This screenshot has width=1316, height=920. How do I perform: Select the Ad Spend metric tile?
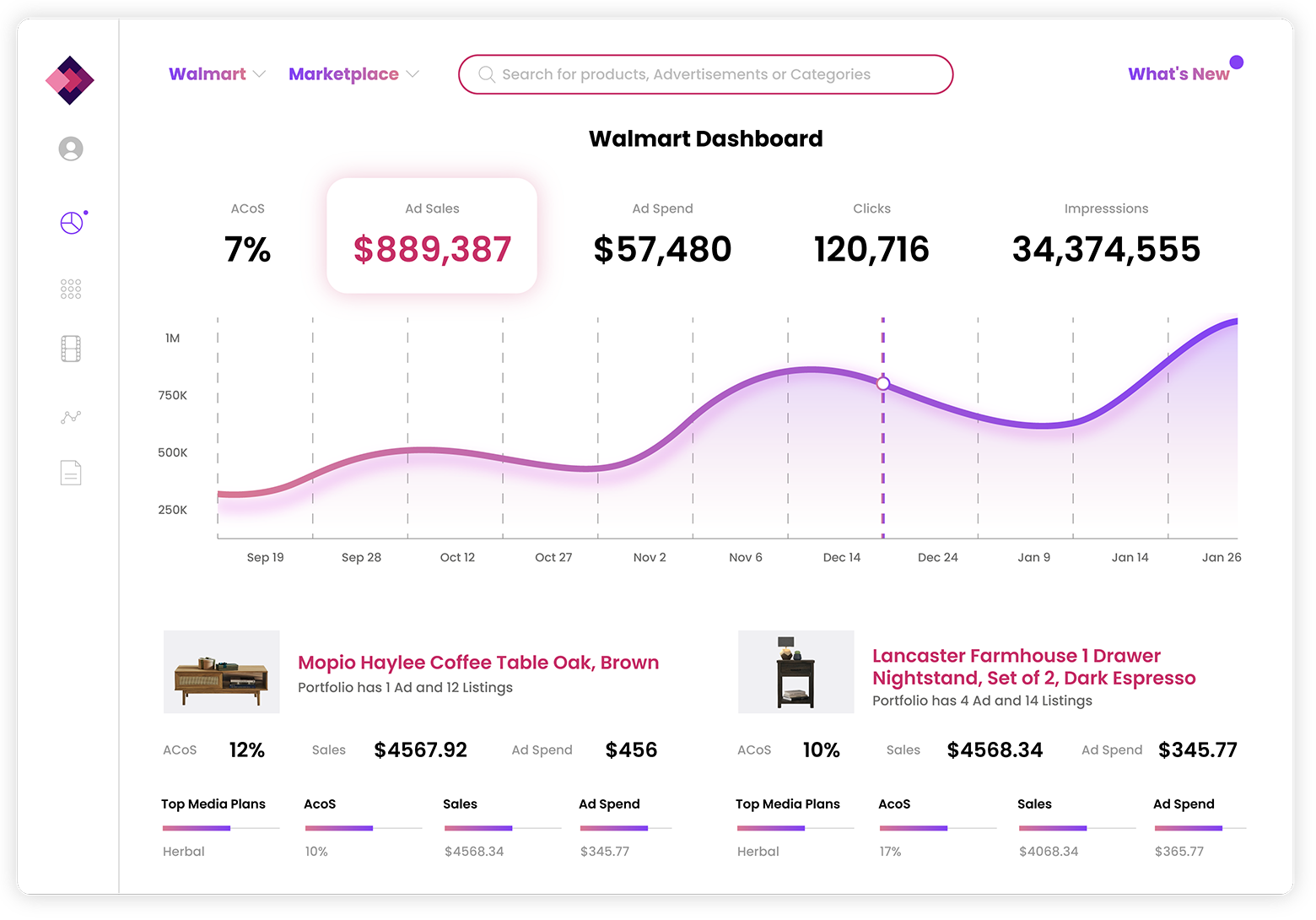[x=662, y=236]
